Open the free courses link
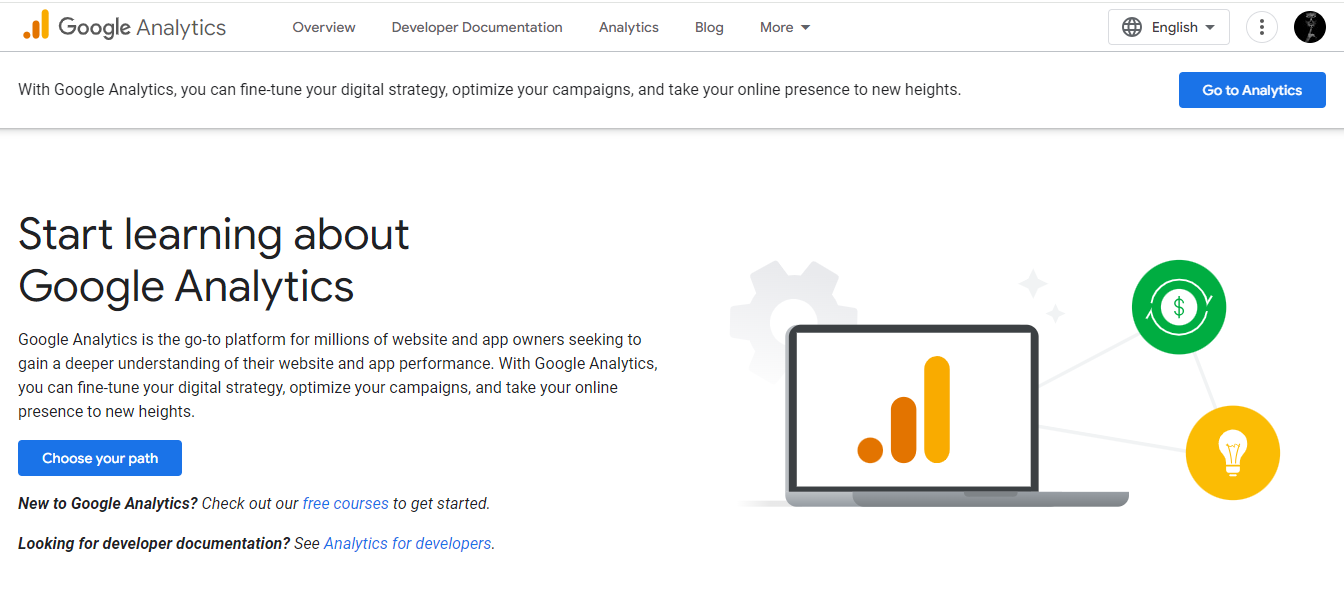Screen dimensions: 1344x616 pos(345,503)
